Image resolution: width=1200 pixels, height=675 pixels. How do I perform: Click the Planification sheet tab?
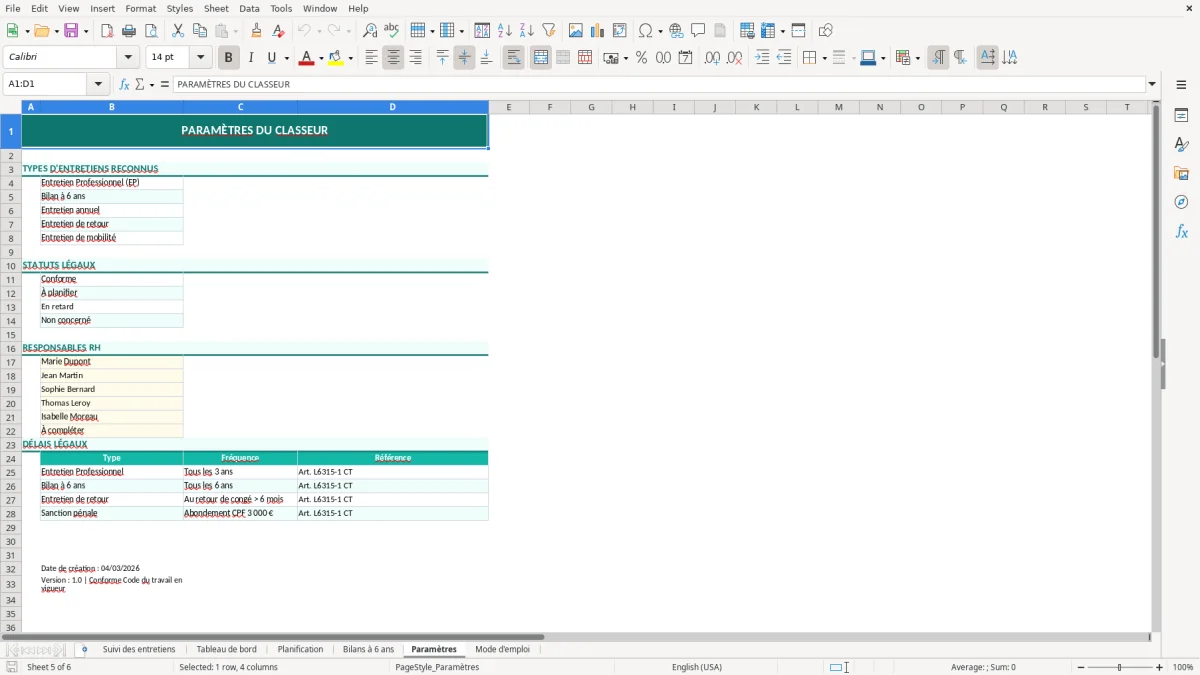click(x=300, y=649)
